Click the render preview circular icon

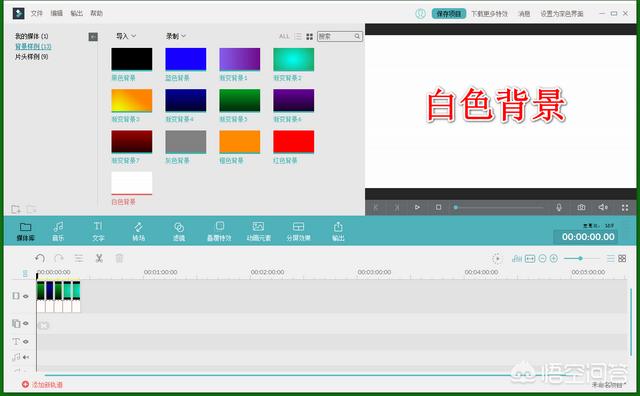(497, 258)
